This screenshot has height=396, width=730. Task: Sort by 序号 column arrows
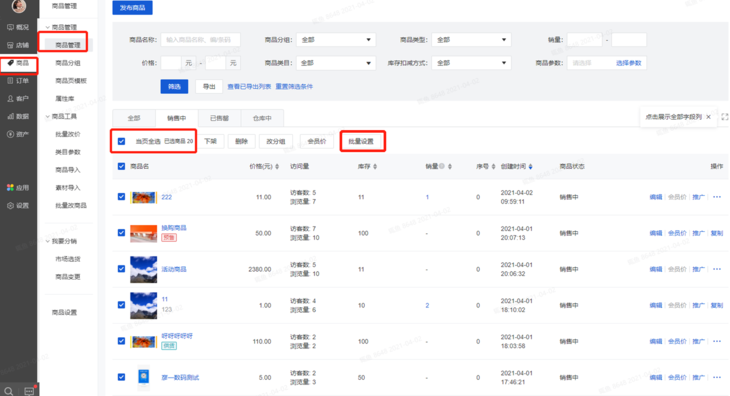coord(493,166)
